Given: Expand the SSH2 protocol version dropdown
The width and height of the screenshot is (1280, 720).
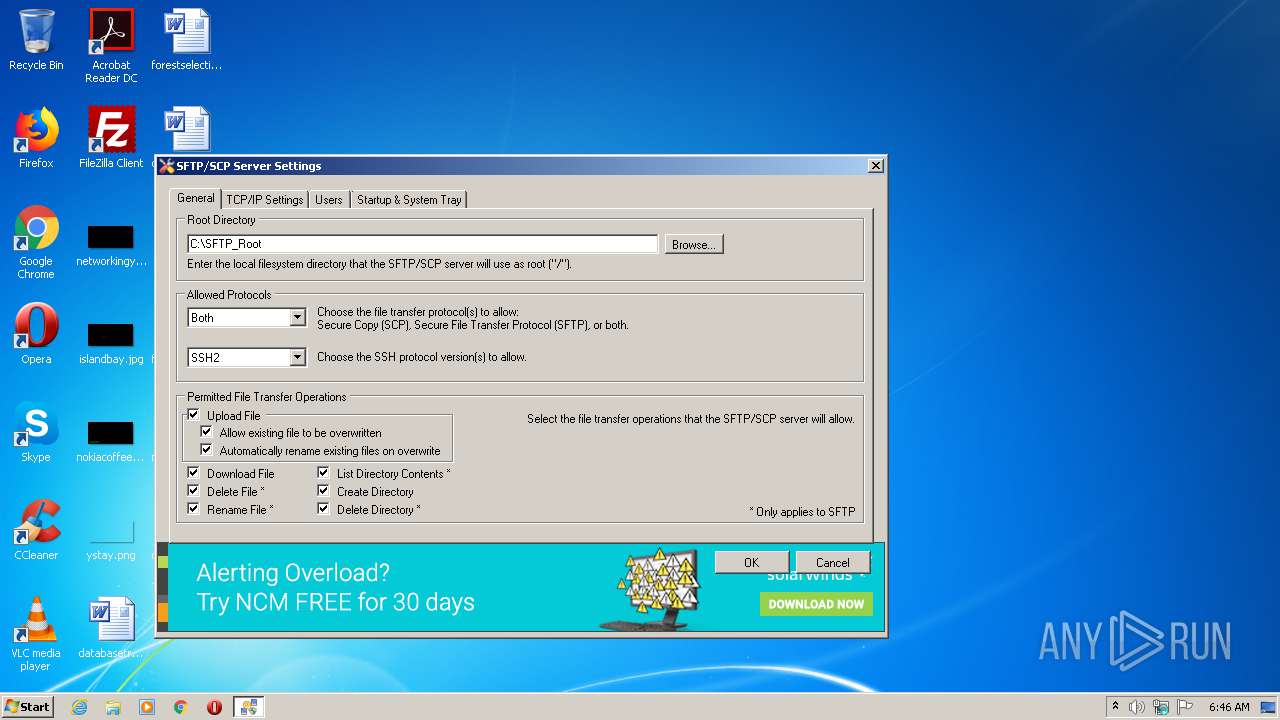Looking at the screenshot, I should click(x=297, y=357).
